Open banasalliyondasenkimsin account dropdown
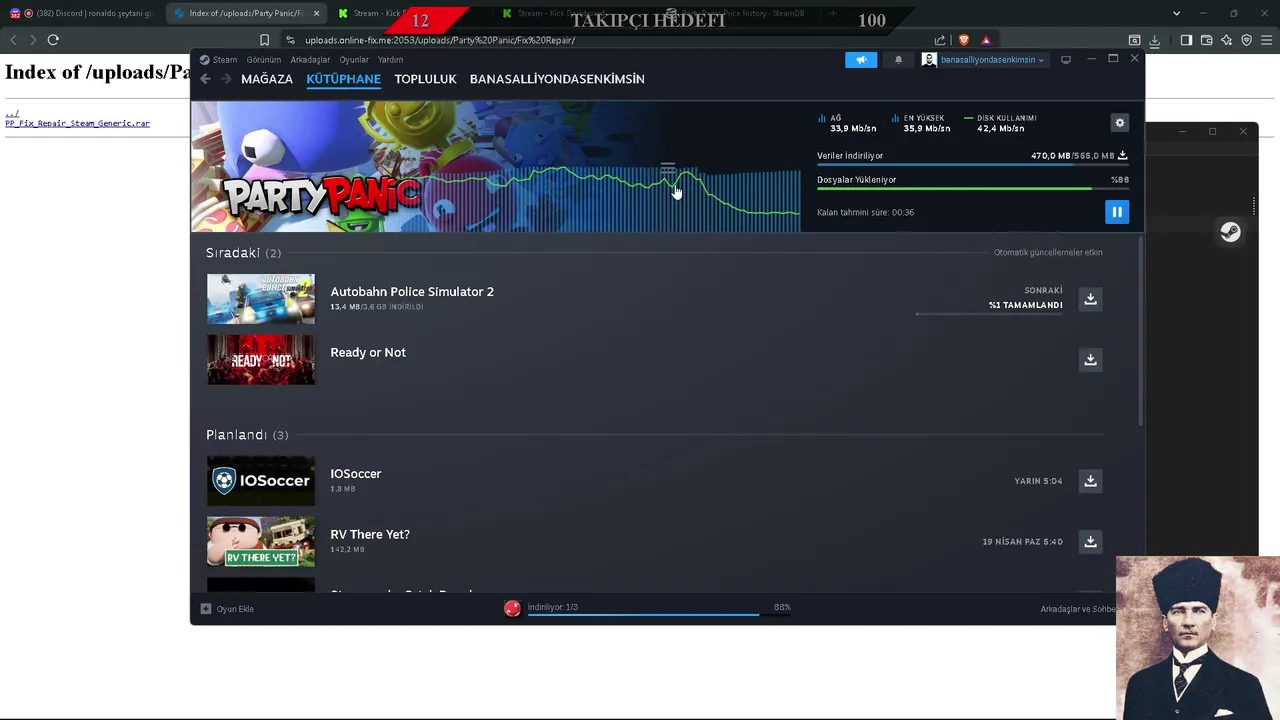Viewport: 1280px width, 720px height. coord(983,60)
